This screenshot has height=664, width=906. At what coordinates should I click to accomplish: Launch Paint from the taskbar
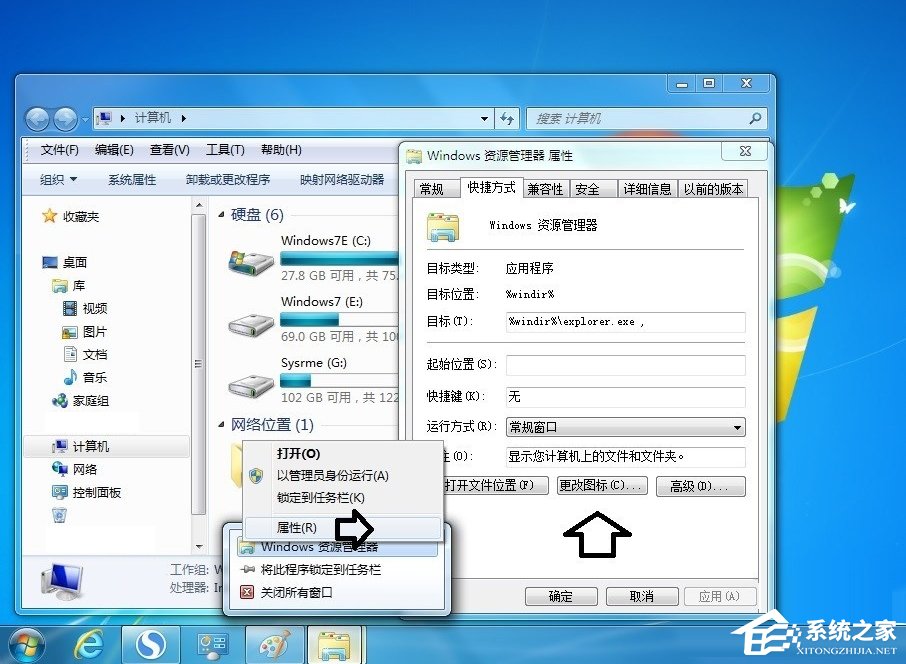tap(274, 643)
